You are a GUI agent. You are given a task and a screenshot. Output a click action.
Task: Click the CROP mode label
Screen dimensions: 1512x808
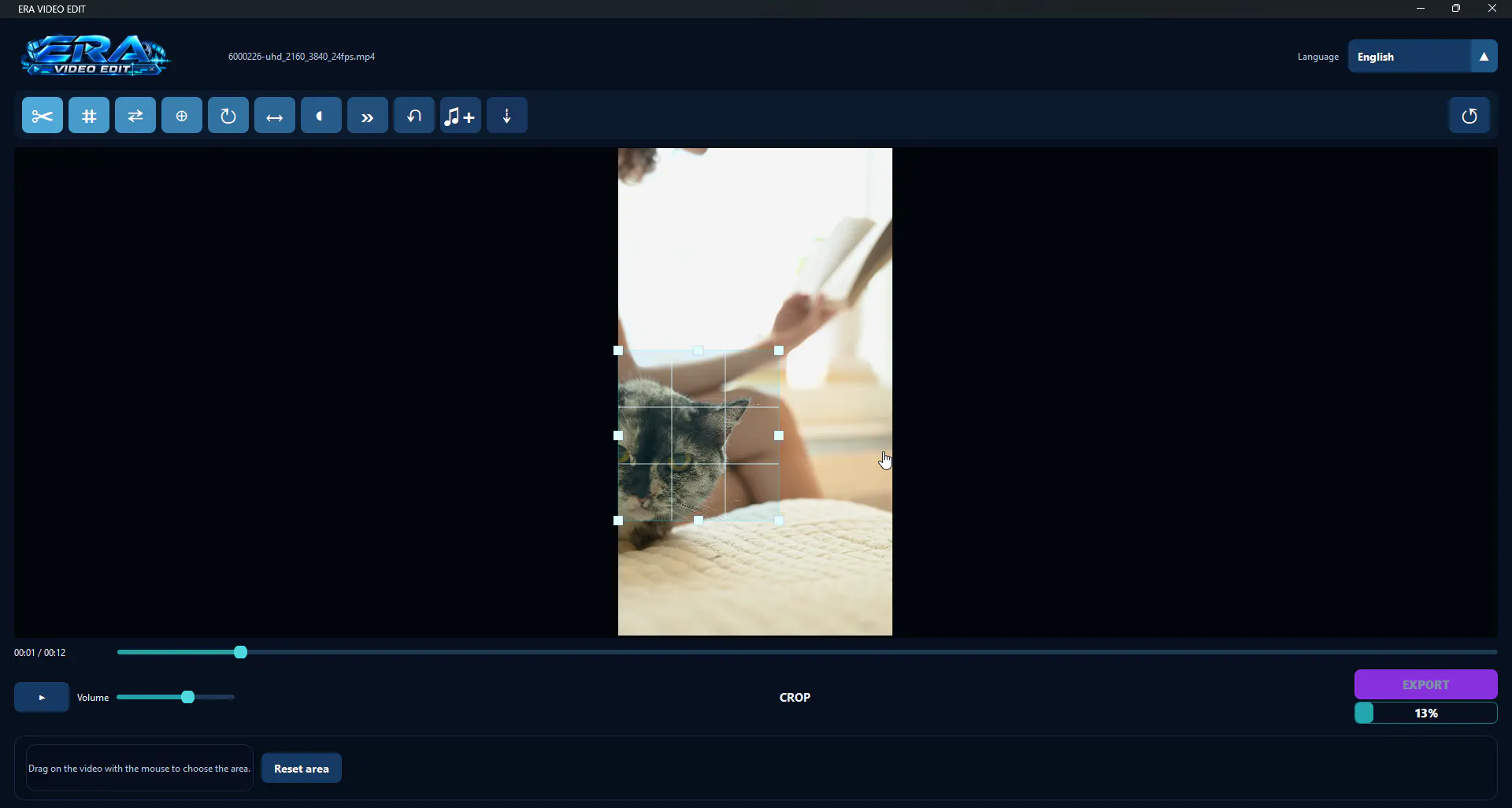(795, 697)
